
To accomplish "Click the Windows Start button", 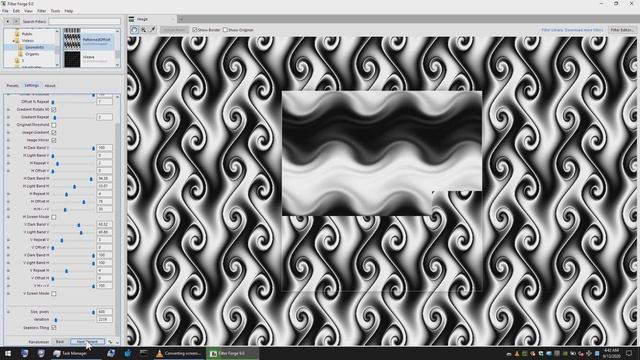I will (8, 353).
